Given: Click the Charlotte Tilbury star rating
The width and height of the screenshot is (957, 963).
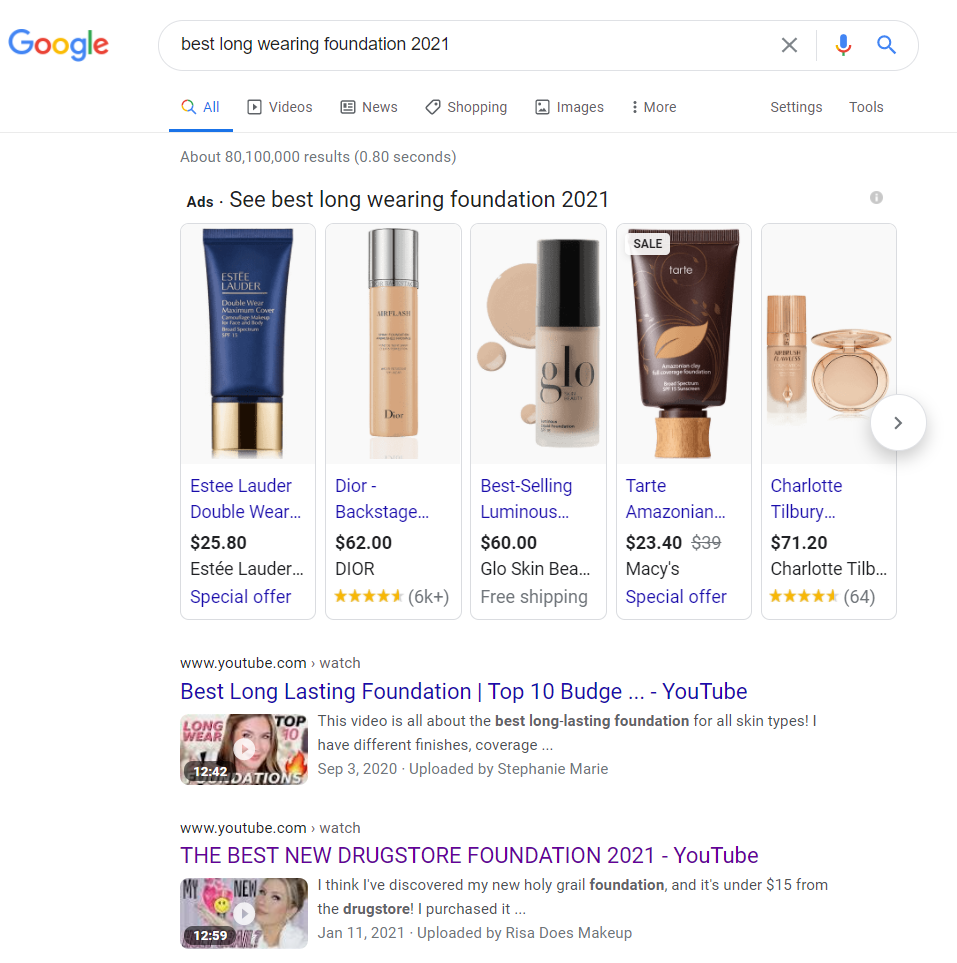Looking at the screenshot, I should tap(804, 596).
